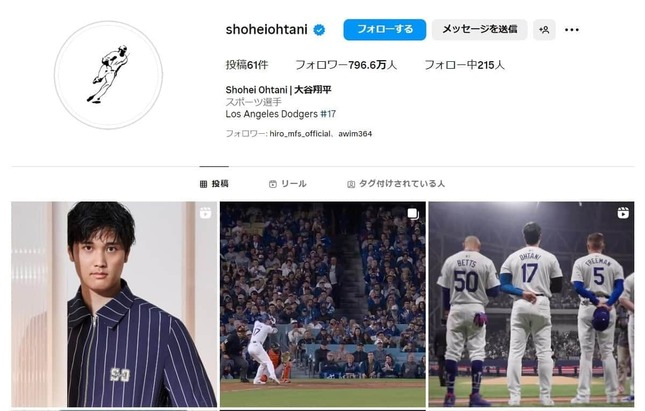
Task: Open メッセージを送信 to send a message
Action: [x=479, y=30]
